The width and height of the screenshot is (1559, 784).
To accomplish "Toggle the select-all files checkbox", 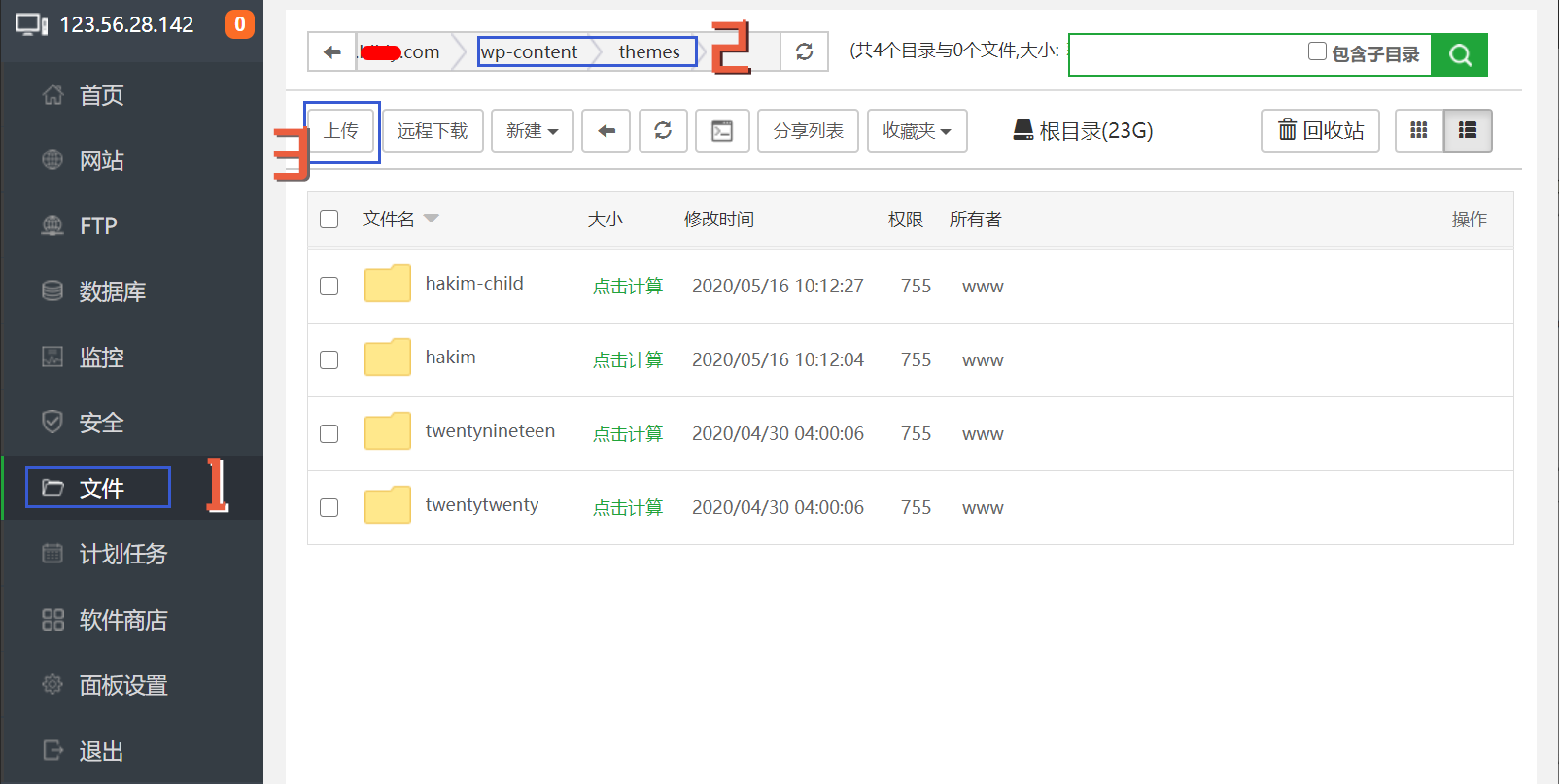I will click(329, 219).
